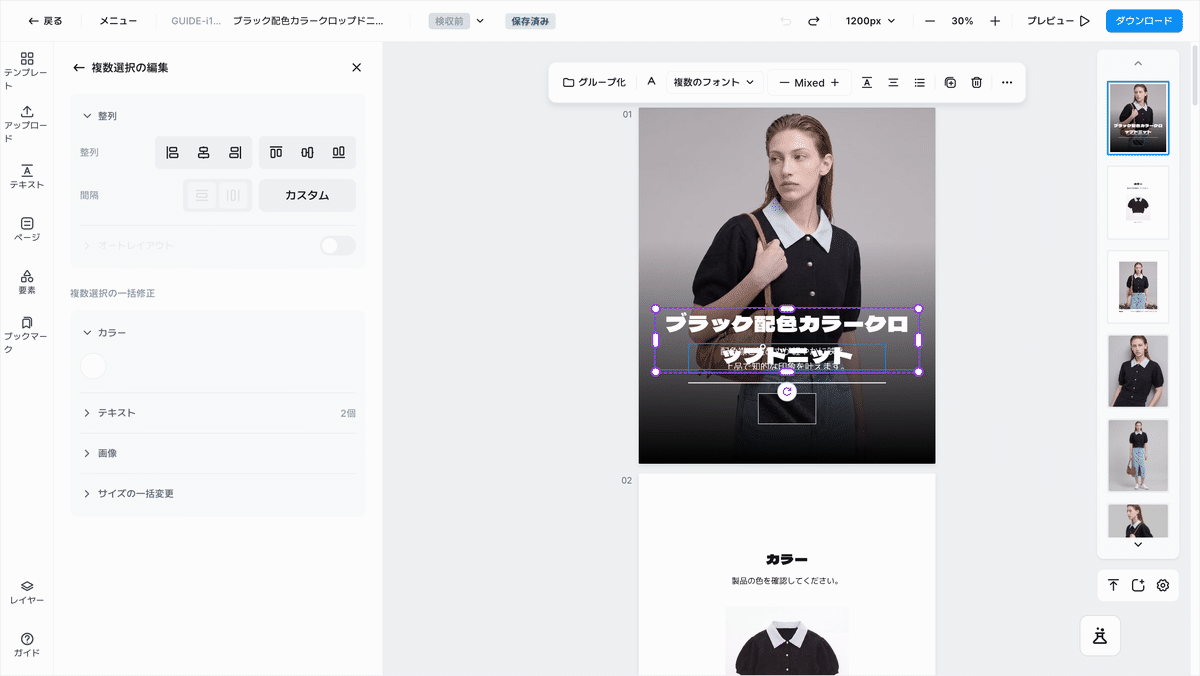
Task: Click the move-to-top icon under thumbnails
Action: (x=1113, y=585)
